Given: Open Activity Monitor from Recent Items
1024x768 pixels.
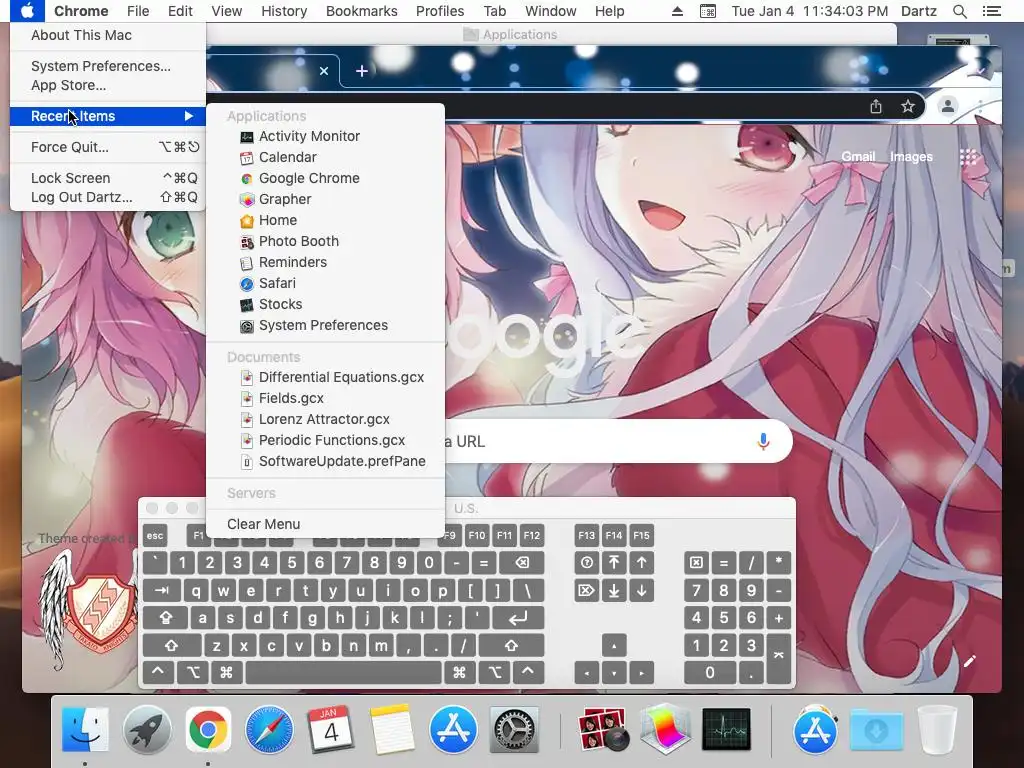Looking at the screenshot, I should click(325, 136).
